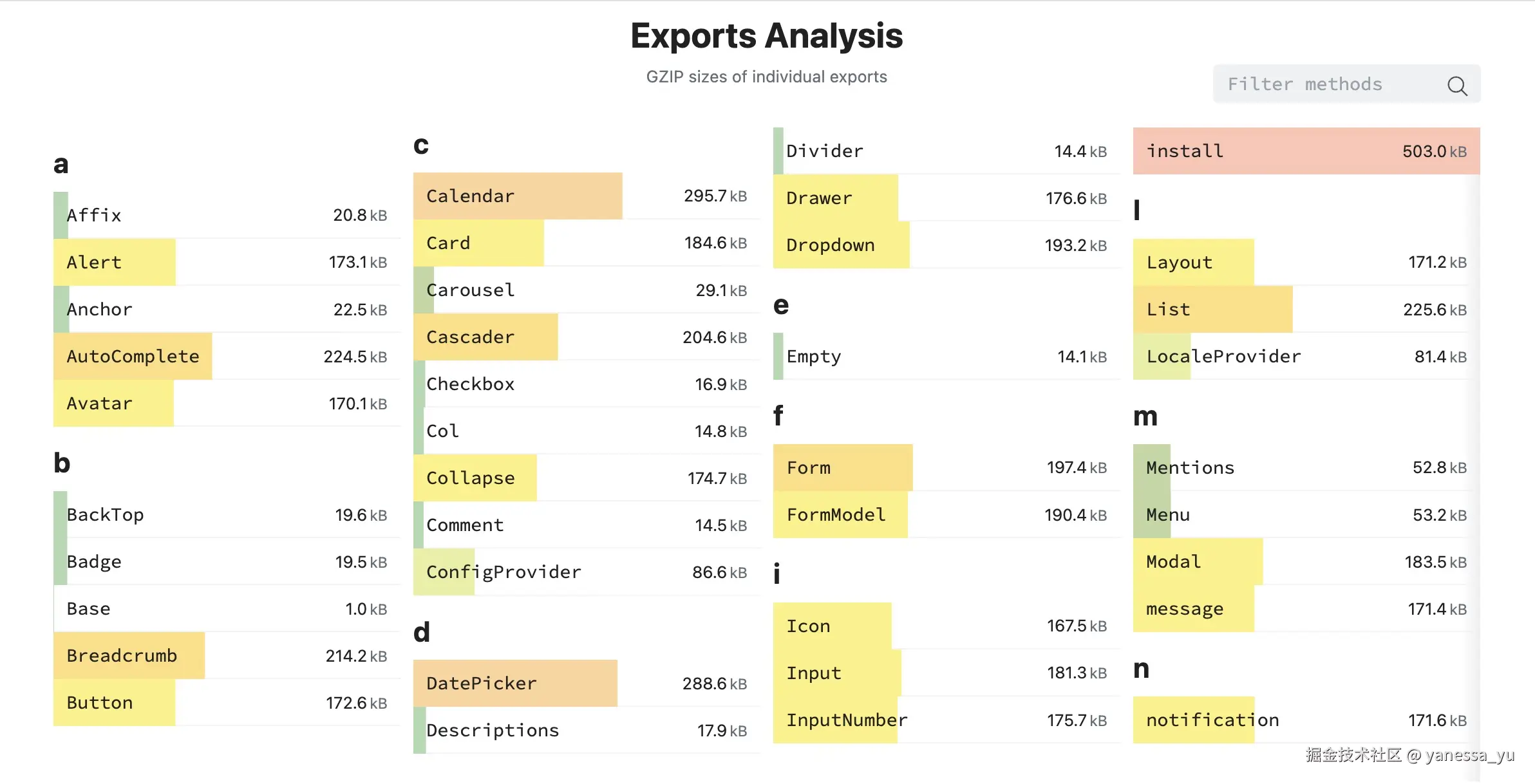Click the List export bar

1212,310
